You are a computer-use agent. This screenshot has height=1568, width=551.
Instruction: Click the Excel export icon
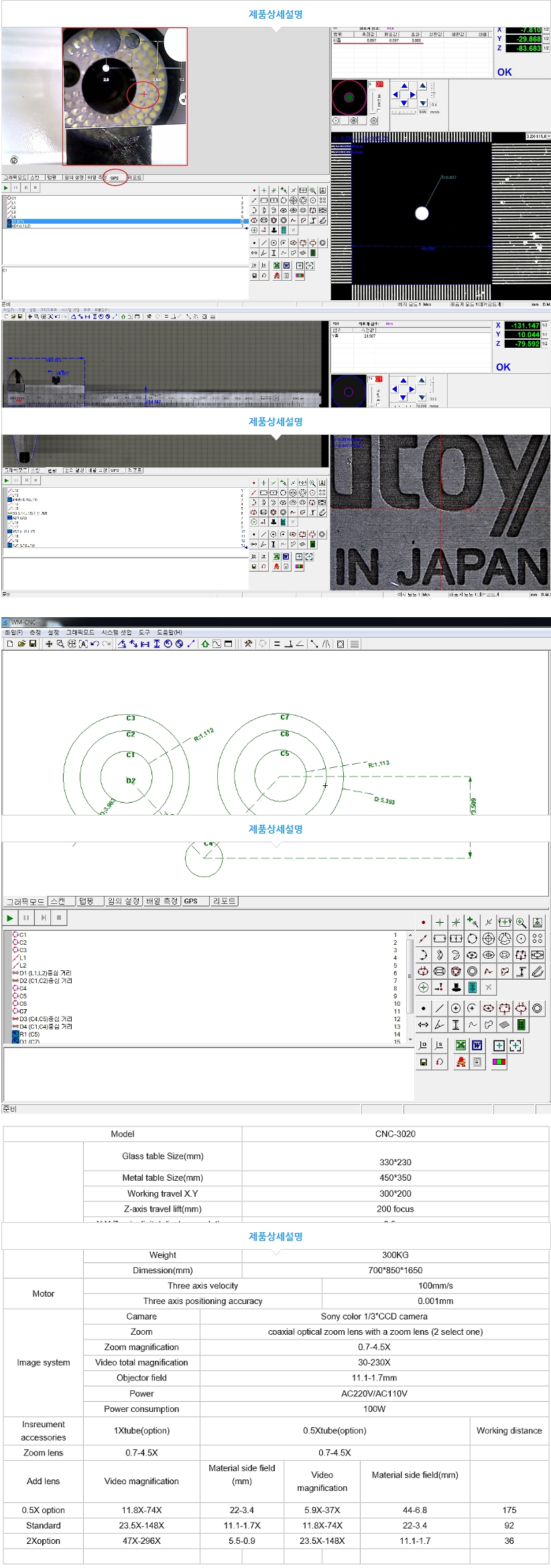[x=461, y=1045]
